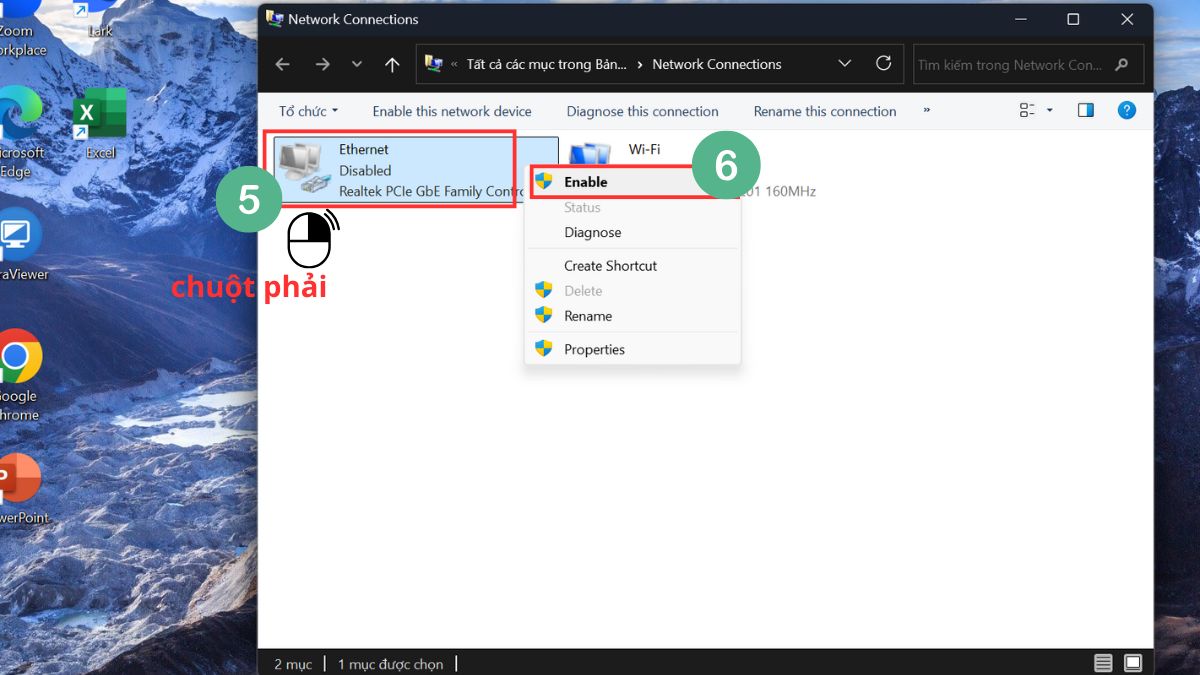
Task: Open the PowerPoint desktop shortcut
Action: point(20,489)
